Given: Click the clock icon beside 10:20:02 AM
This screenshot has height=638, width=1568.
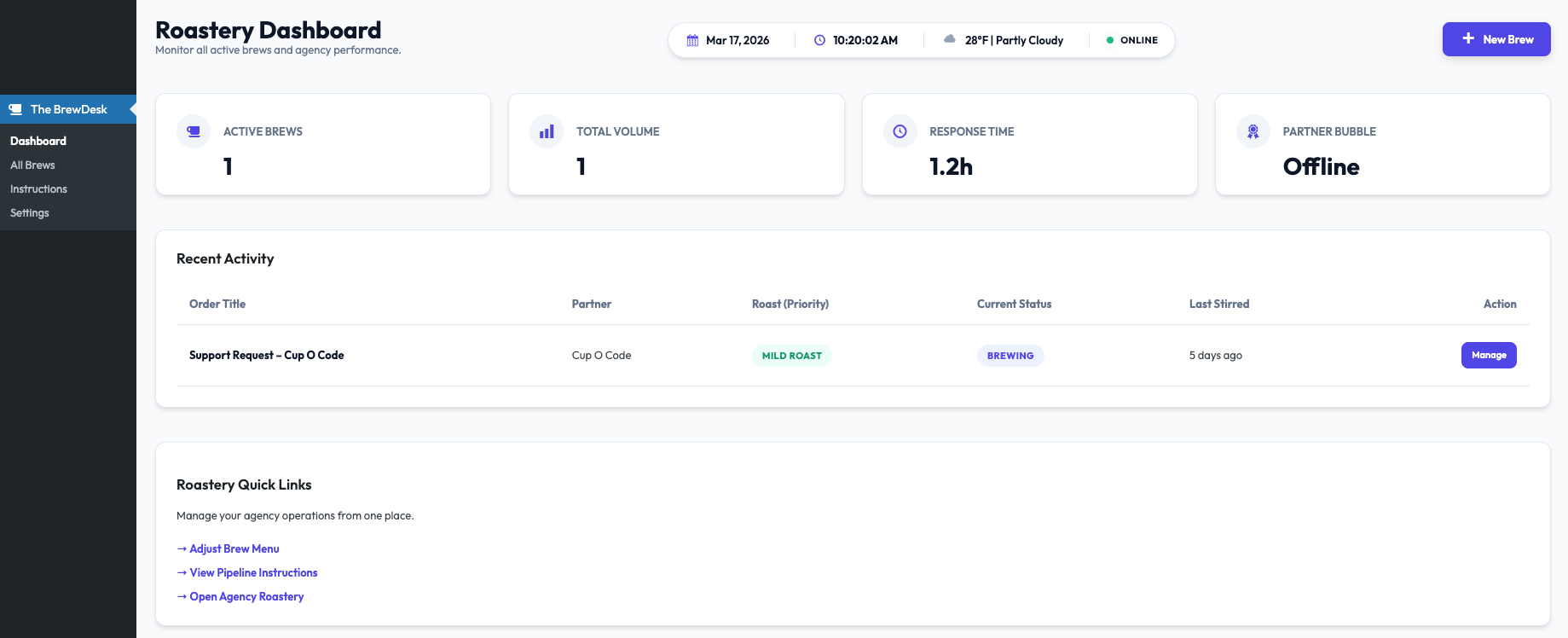Looking at the screenshot, I should 819,40.
